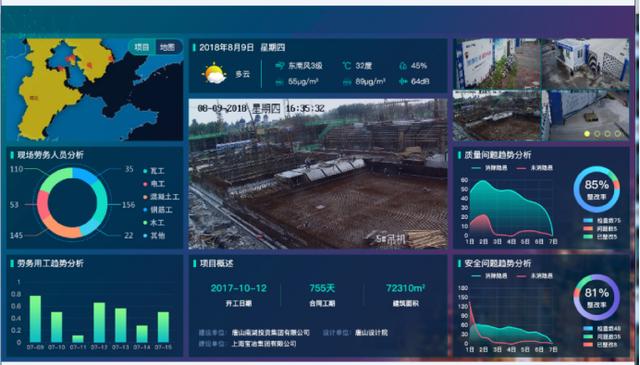
Task: Click the 755天 contract duration value
Action: (x=322, y=288)
